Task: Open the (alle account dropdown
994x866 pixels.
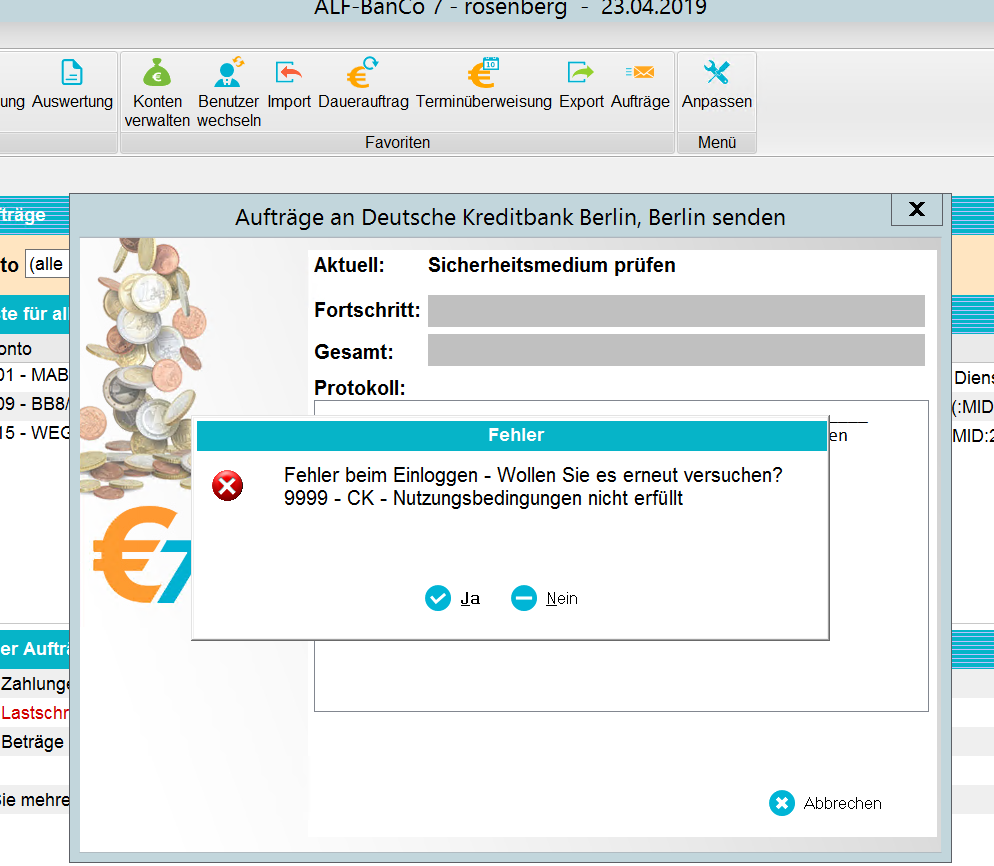Action: 48,264
